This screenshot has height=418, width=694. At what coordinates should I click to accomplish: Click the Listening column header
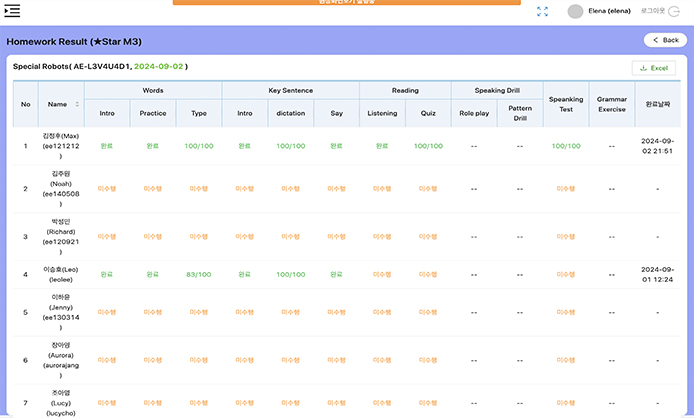pyautogui.click(x=381, y=114)
